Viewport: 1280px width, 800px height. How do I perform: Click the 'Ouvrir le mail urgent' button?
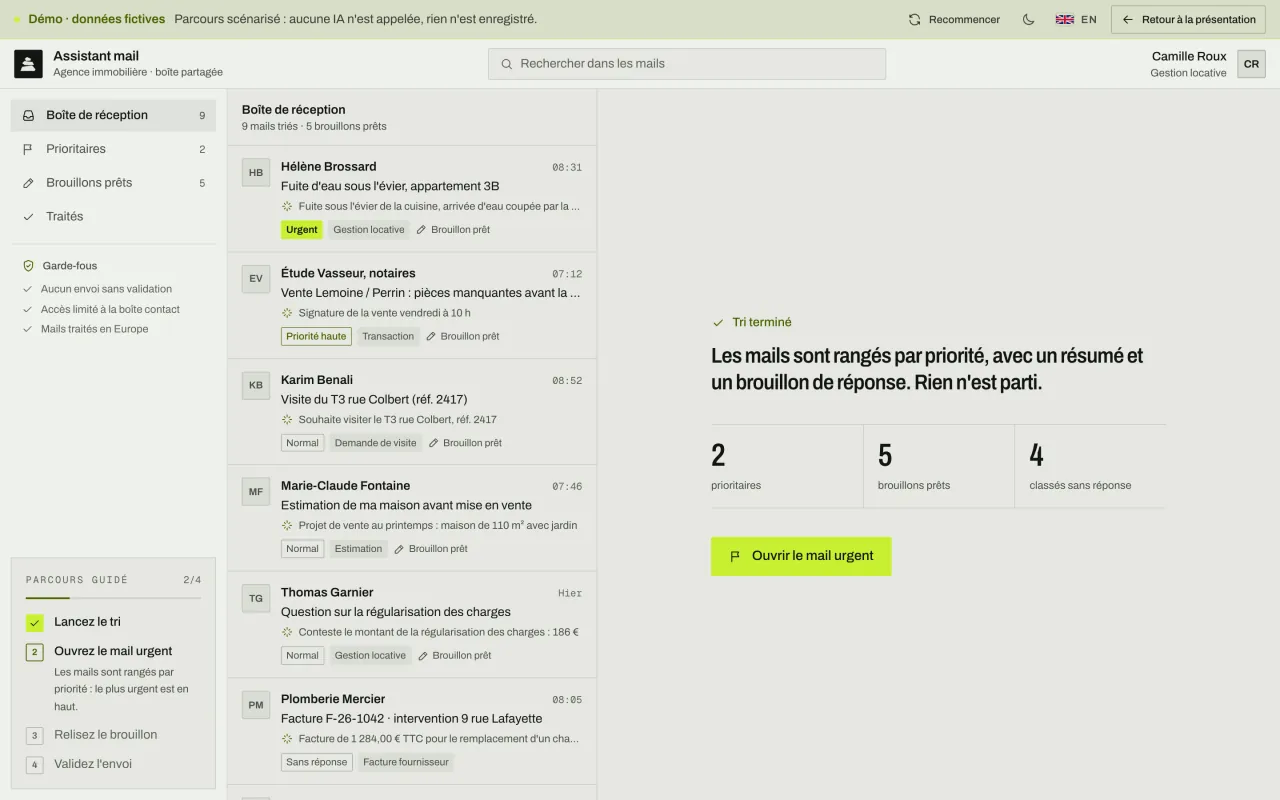pos(801,556)
